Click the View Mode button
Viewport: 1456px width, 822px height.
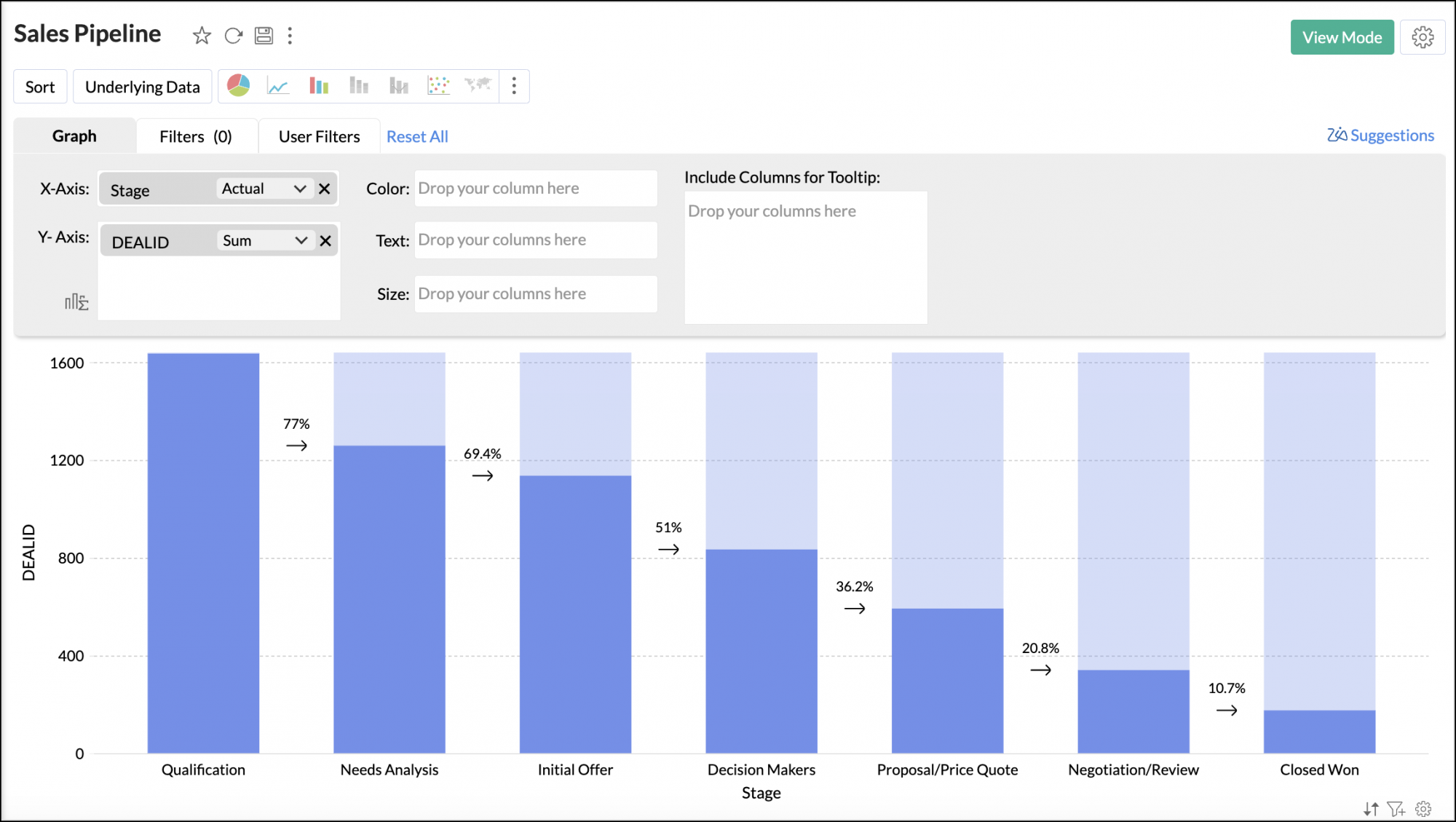(1342, 37)
